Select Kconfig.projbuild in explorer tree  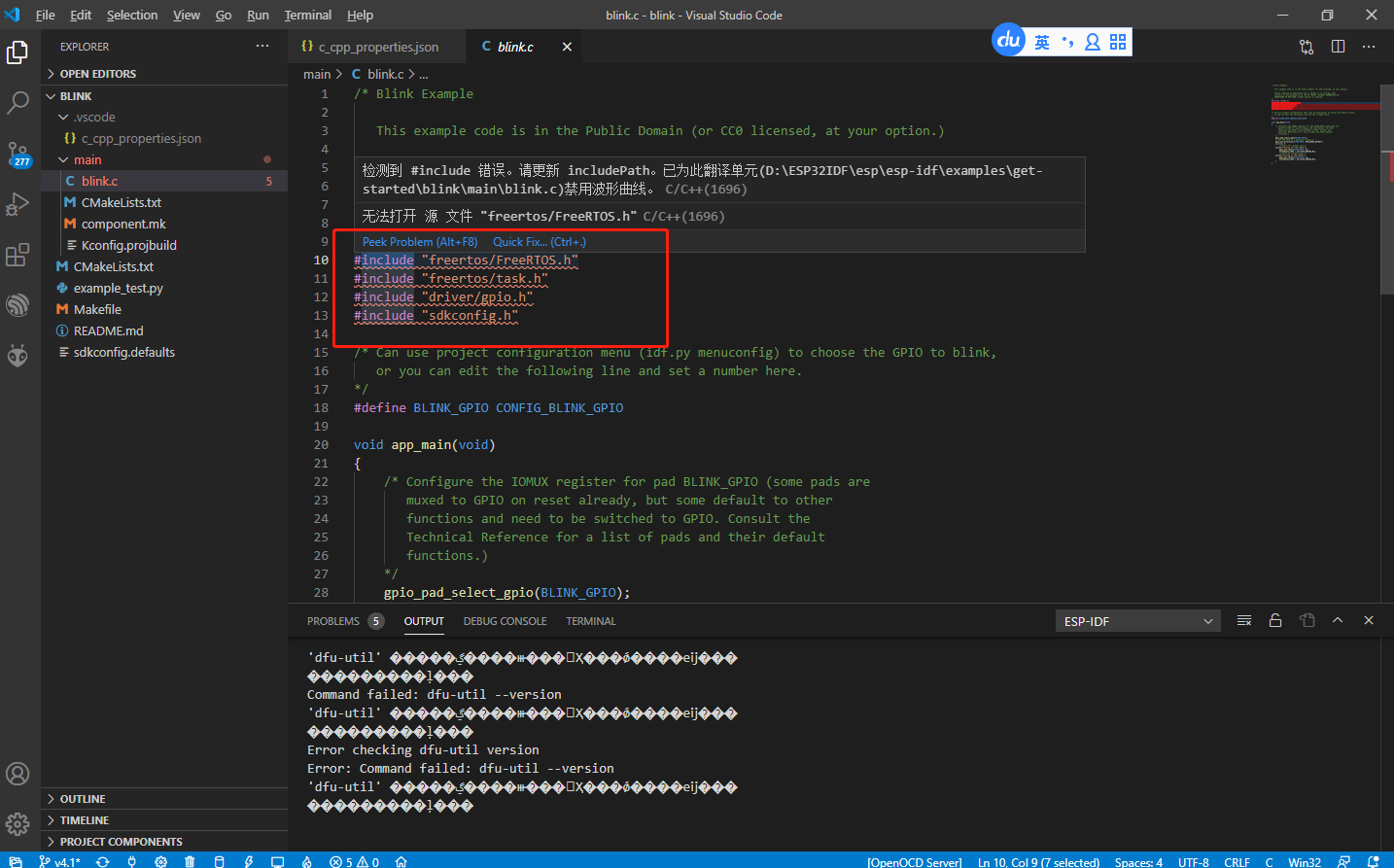(163, 245)
